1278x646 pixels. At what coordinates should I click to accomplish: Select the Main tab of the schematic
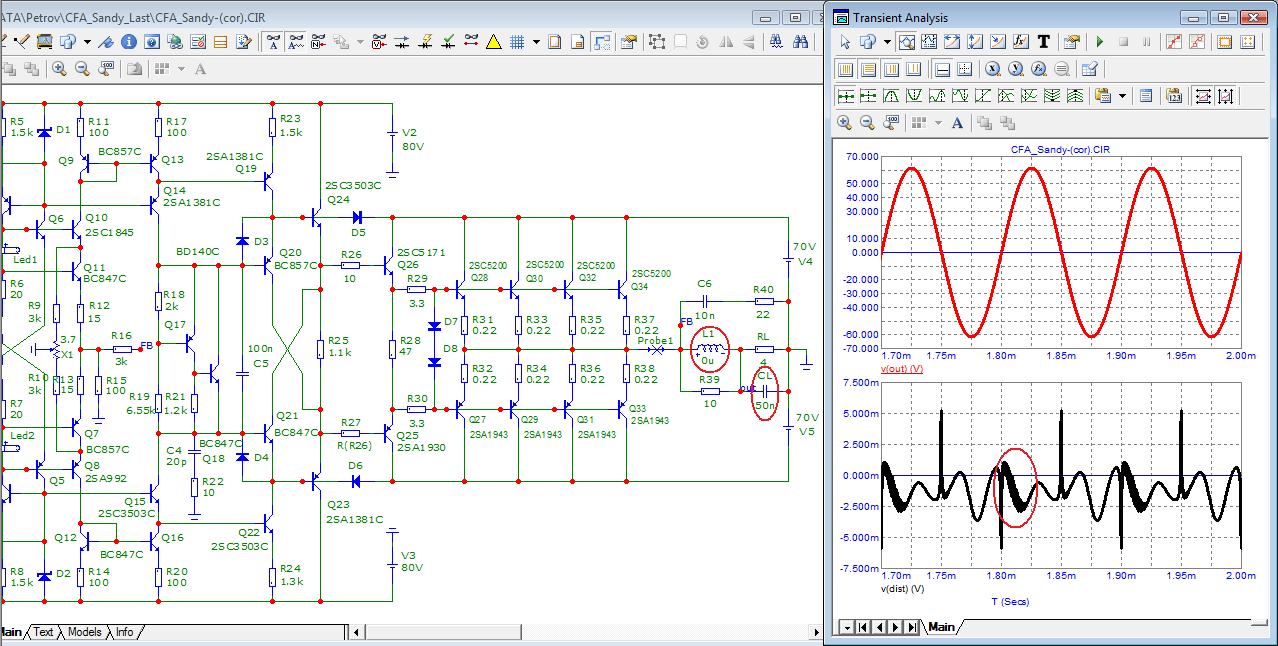[x=11, y=632]
